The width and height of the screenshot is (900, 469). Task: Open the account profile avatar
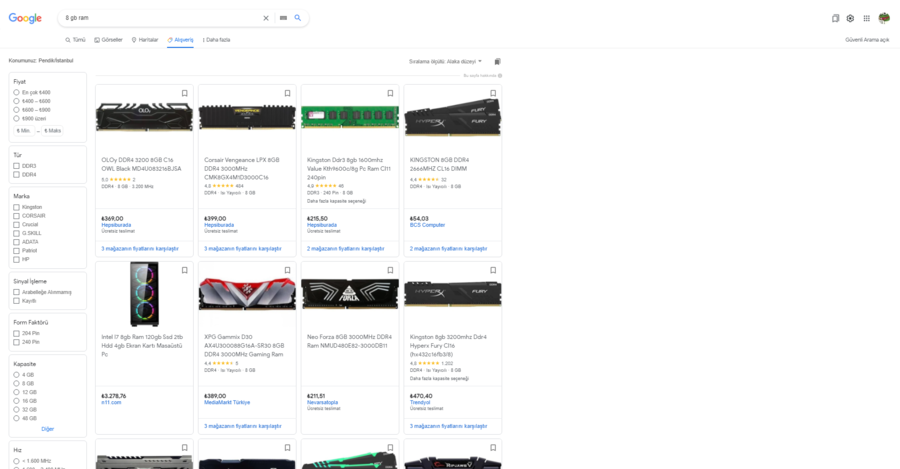coord(884,18)
